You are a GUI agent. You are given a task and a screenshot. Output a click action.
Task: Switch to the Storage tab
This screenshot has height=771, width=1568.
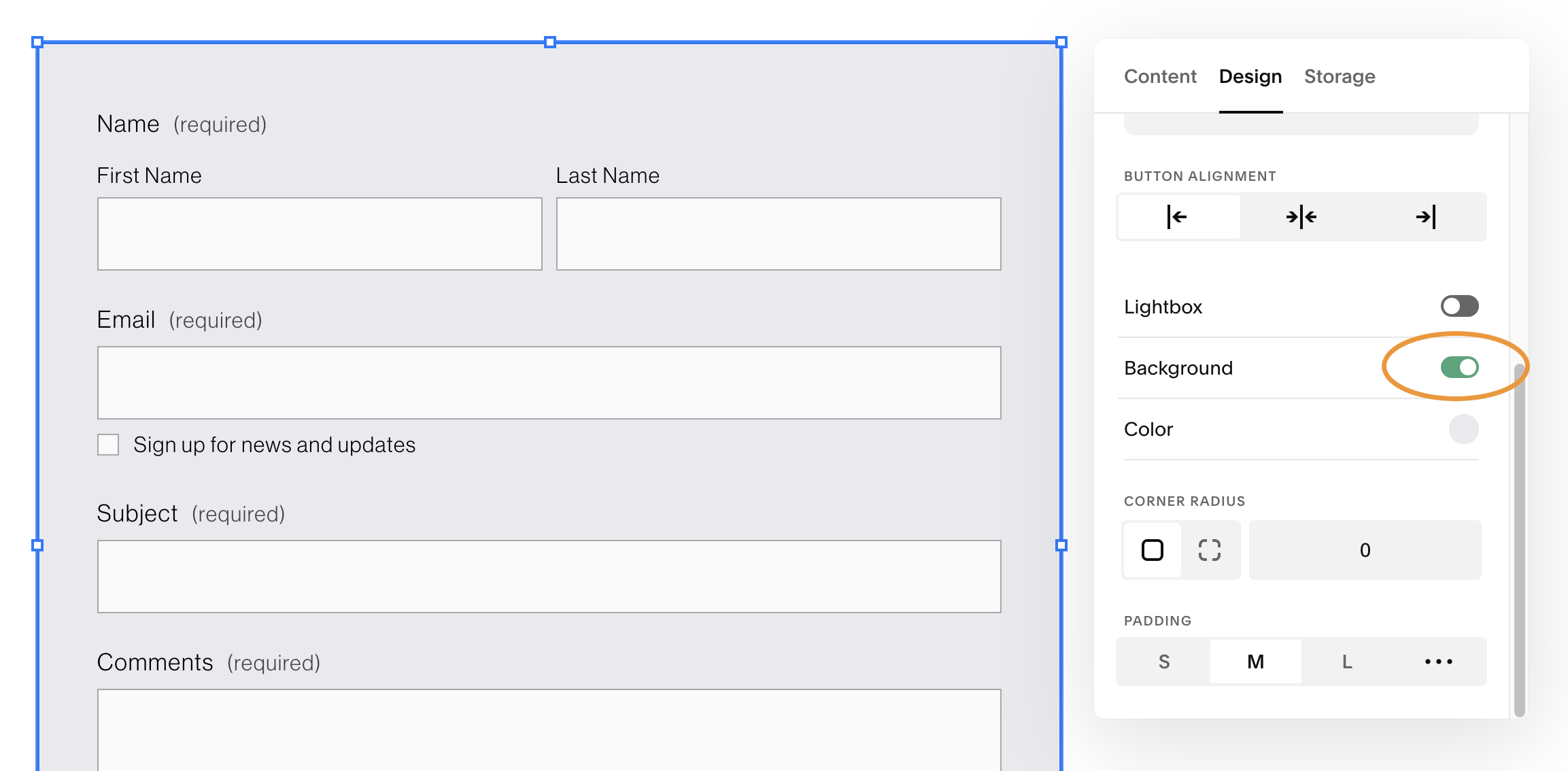tap(1340, 76)
